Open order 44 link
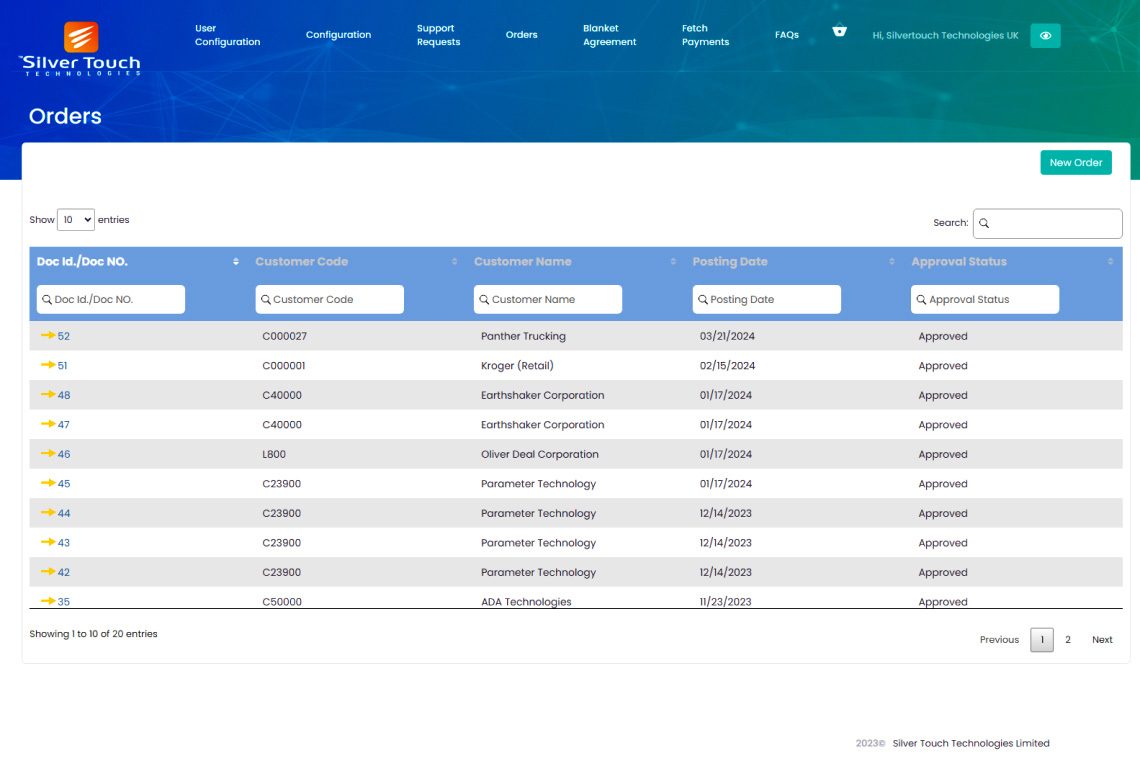This screenshot has width=1140, height=760. [x=64, y=513]
